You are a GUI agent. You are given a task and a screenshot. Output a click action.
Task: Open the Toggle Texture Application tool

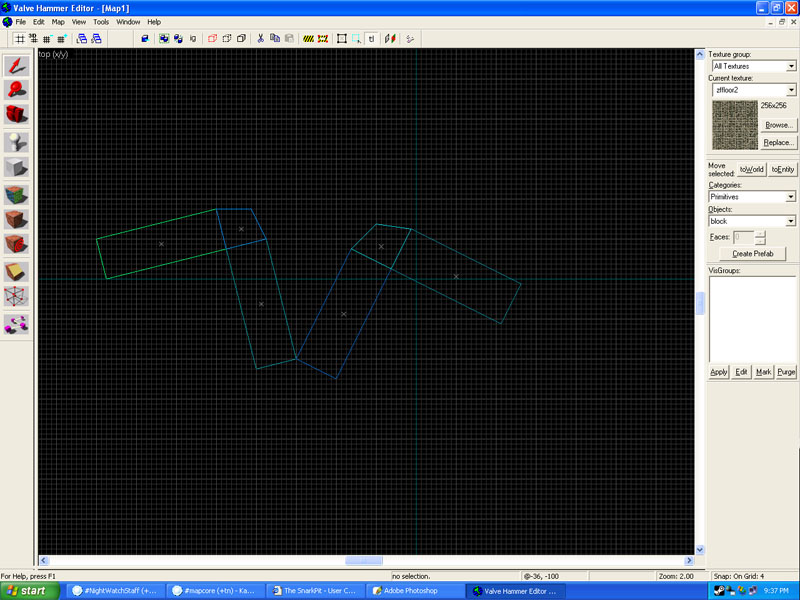16,194
